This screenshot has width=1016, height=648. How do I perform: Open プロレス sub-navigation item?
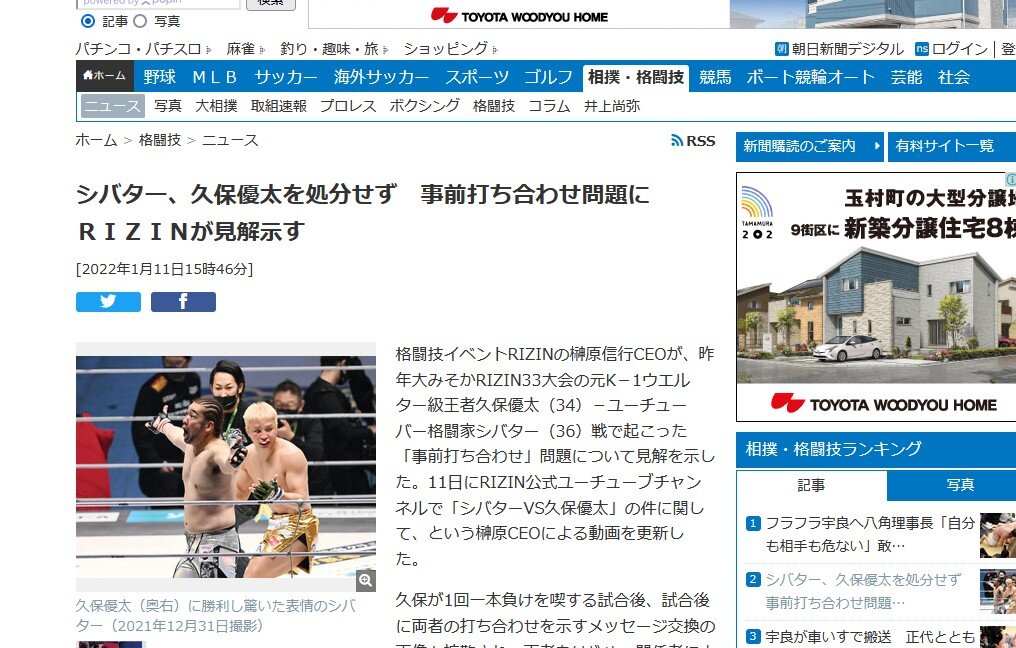coord(348,106)
